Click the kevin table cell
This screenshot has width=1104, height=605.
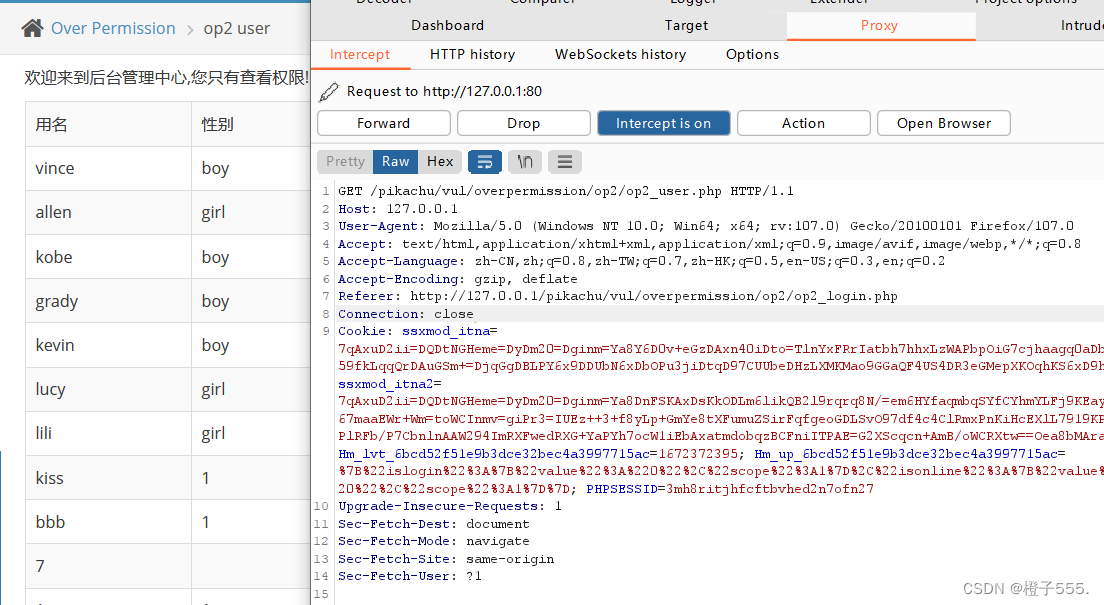click(108, 345)
